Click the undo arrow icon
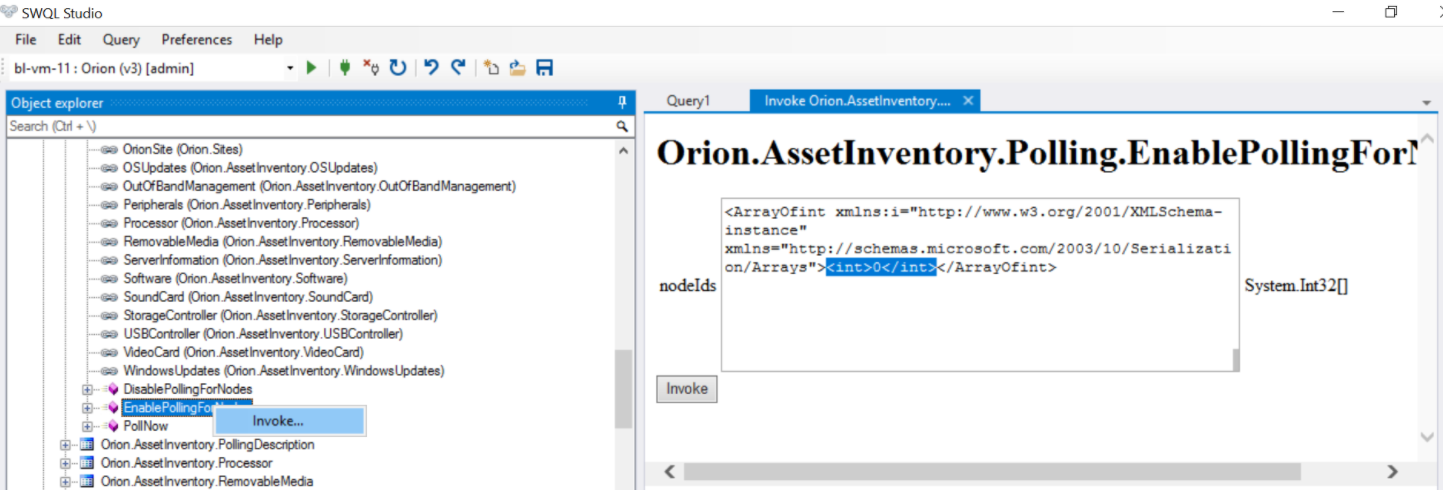This screenshot has width=1443, height=490. tap(431, 68)
